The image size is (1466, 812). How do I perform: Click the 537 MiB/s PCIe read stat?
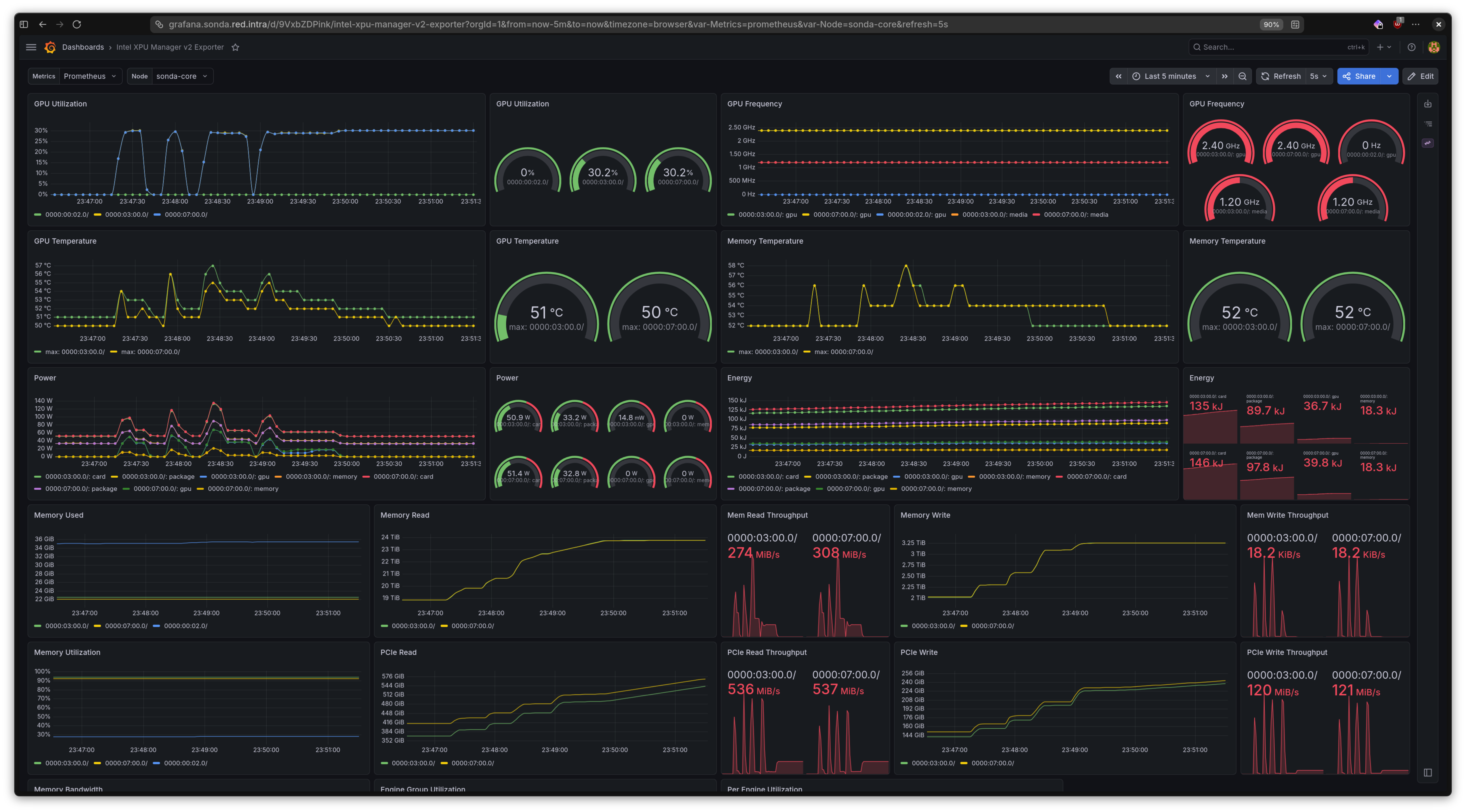[838, 689]
